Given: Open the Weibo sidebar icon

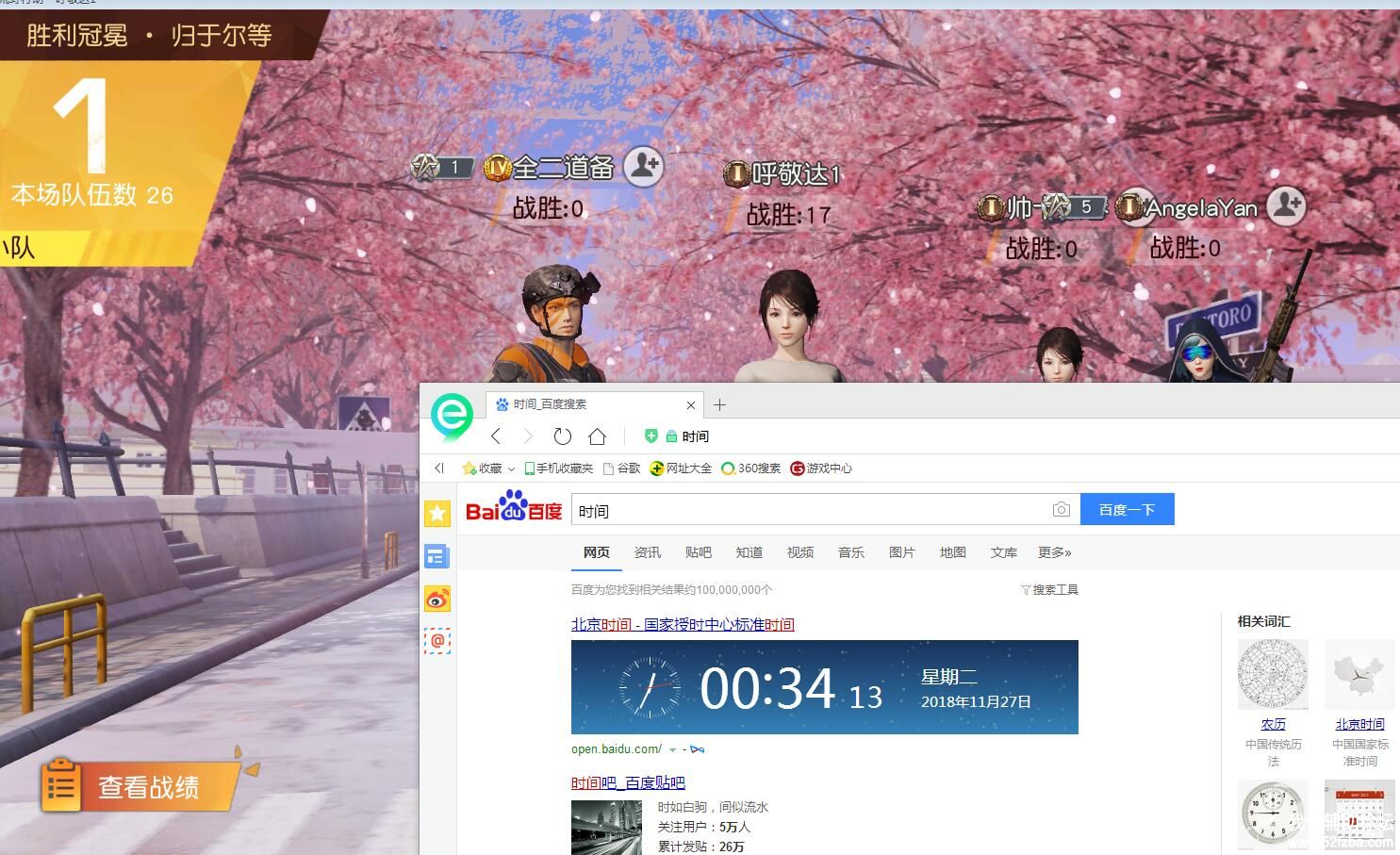Looking at the screenshot, I should [437, 599].
